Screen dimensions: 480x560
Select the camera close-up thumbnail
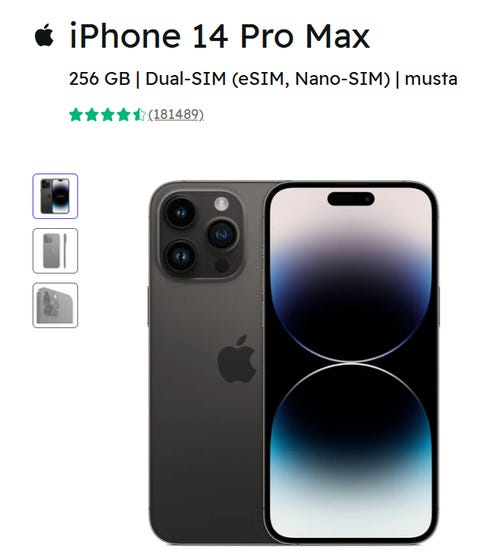55,305
